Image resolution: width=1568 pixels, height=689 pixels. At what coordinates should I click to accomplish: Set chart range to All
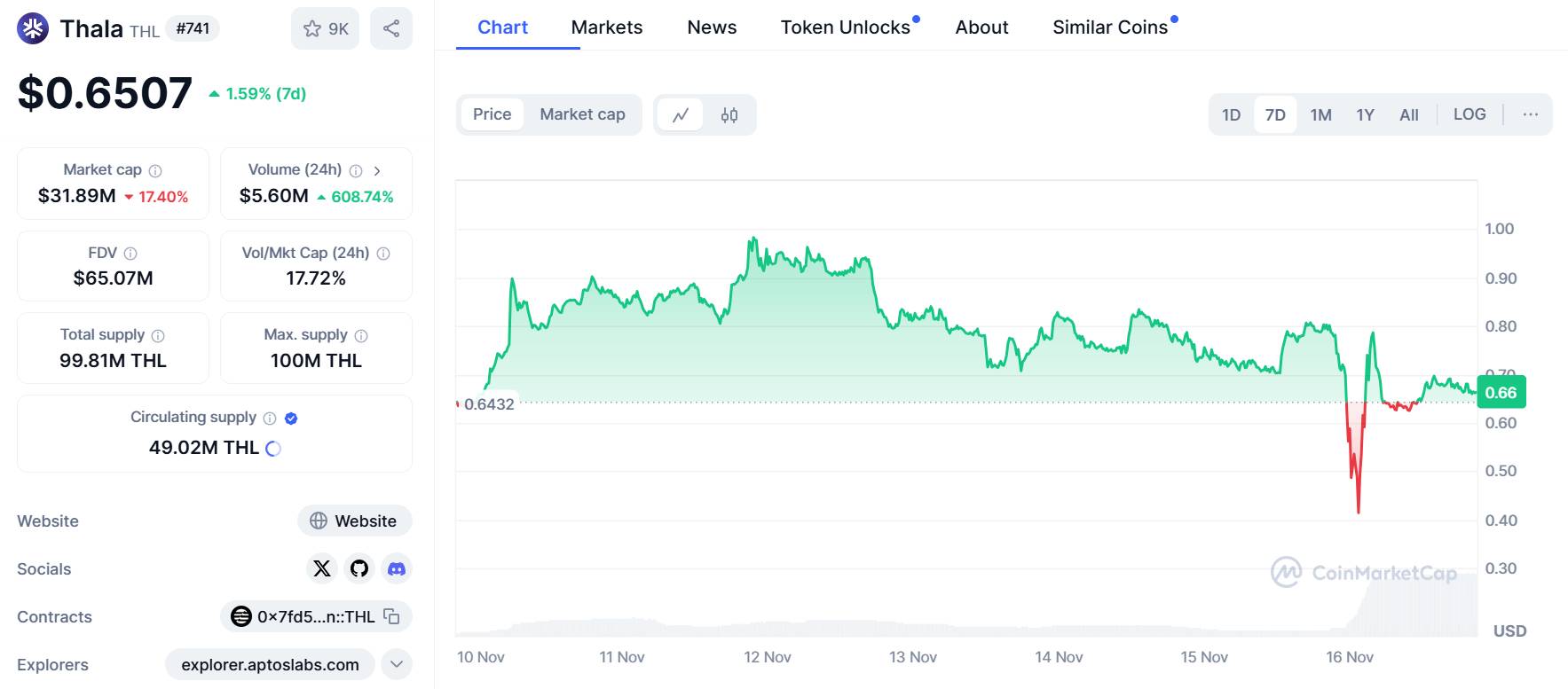coord(1408,114)
